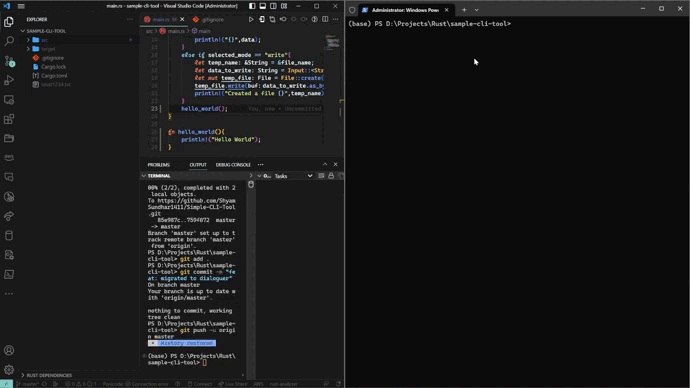Click the minimap preview in the editor
Image resolution: width=690 pixels, height=388 pixels.
(333, 43)
